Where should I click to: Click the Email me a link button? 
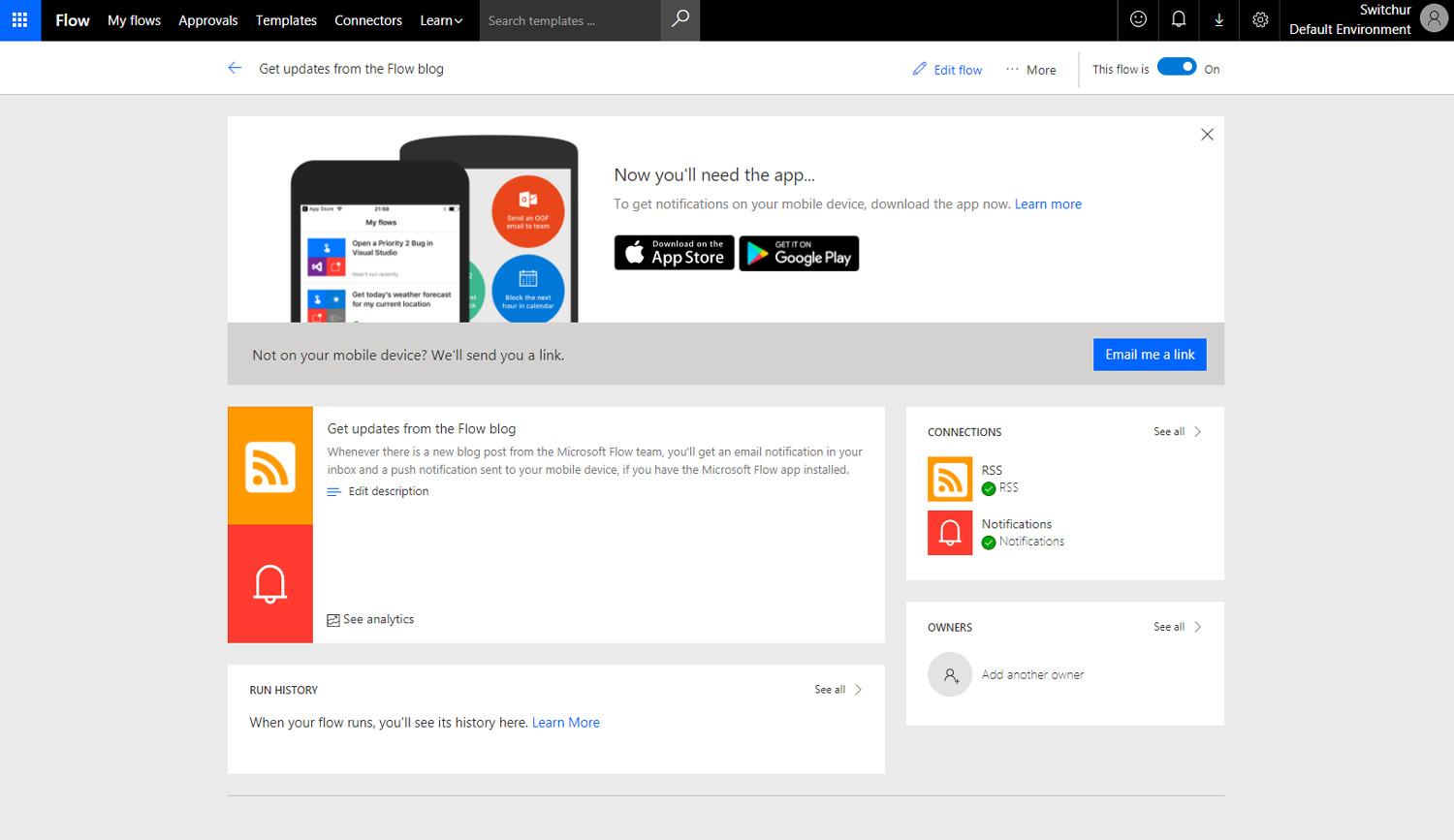(x=1149, y=354)
